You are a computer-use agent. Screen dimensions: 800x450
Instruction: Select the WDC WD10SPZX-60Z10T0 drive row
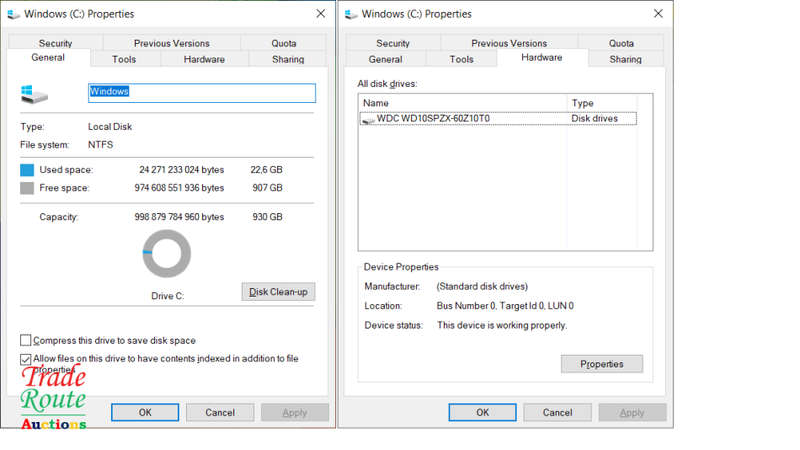click(x=498, y=119)
